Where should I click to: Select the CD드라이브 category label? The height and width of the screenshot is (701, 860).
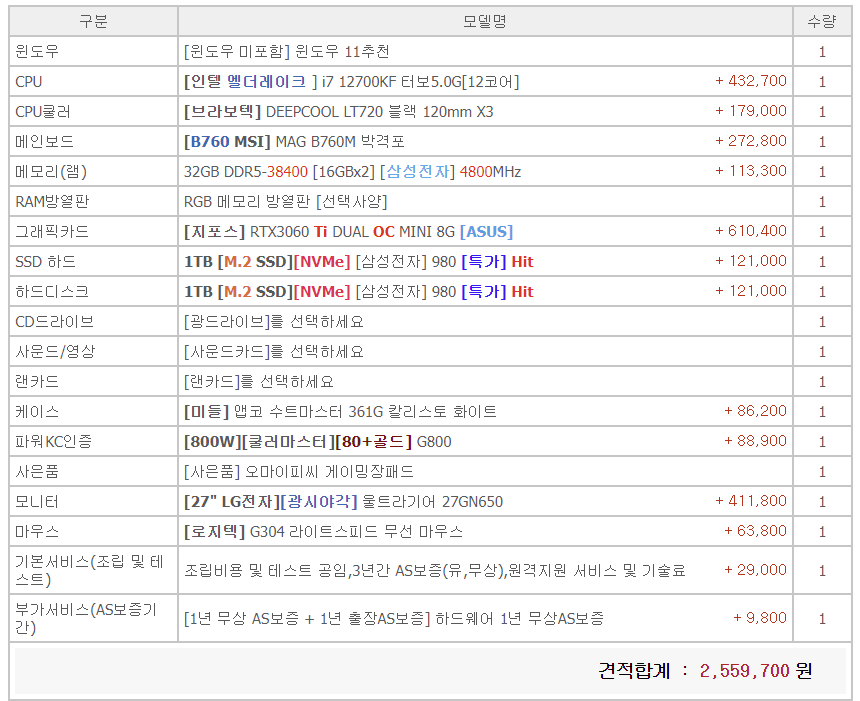pos(54,321)
